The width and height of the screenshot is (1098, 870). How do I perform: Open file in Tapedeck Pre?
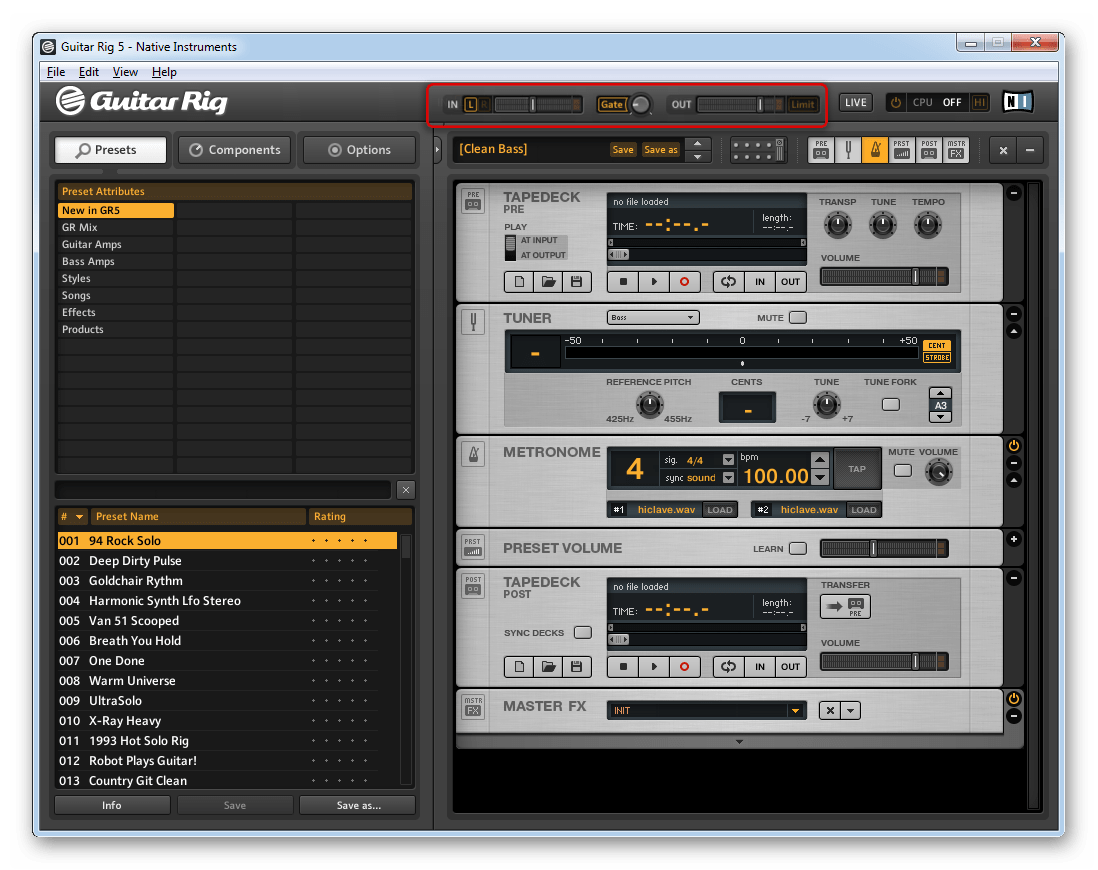pos(548,282)
